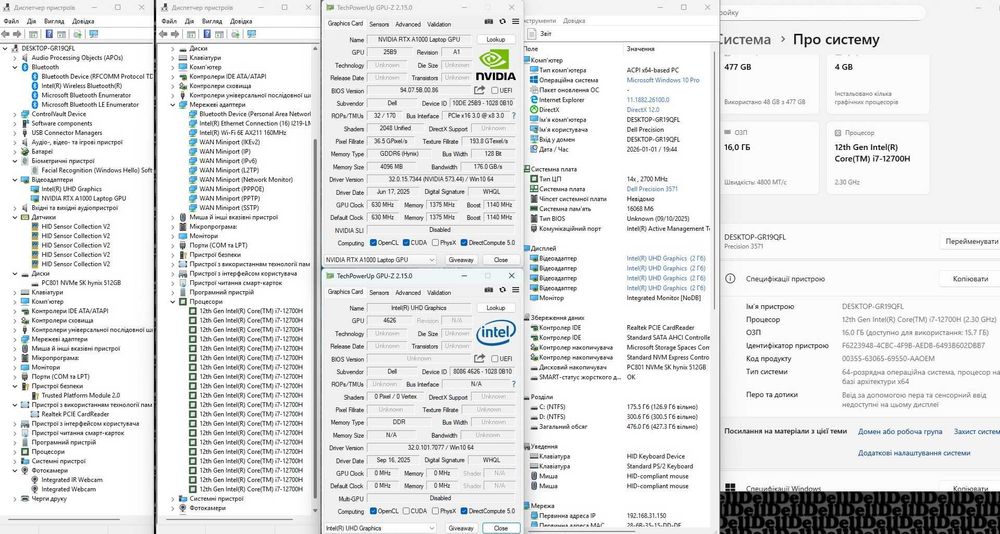This screenshot has height=534, width=1000.
Task: Click Trusted Platform Module 2.0 device
Action: click(80, 396)
